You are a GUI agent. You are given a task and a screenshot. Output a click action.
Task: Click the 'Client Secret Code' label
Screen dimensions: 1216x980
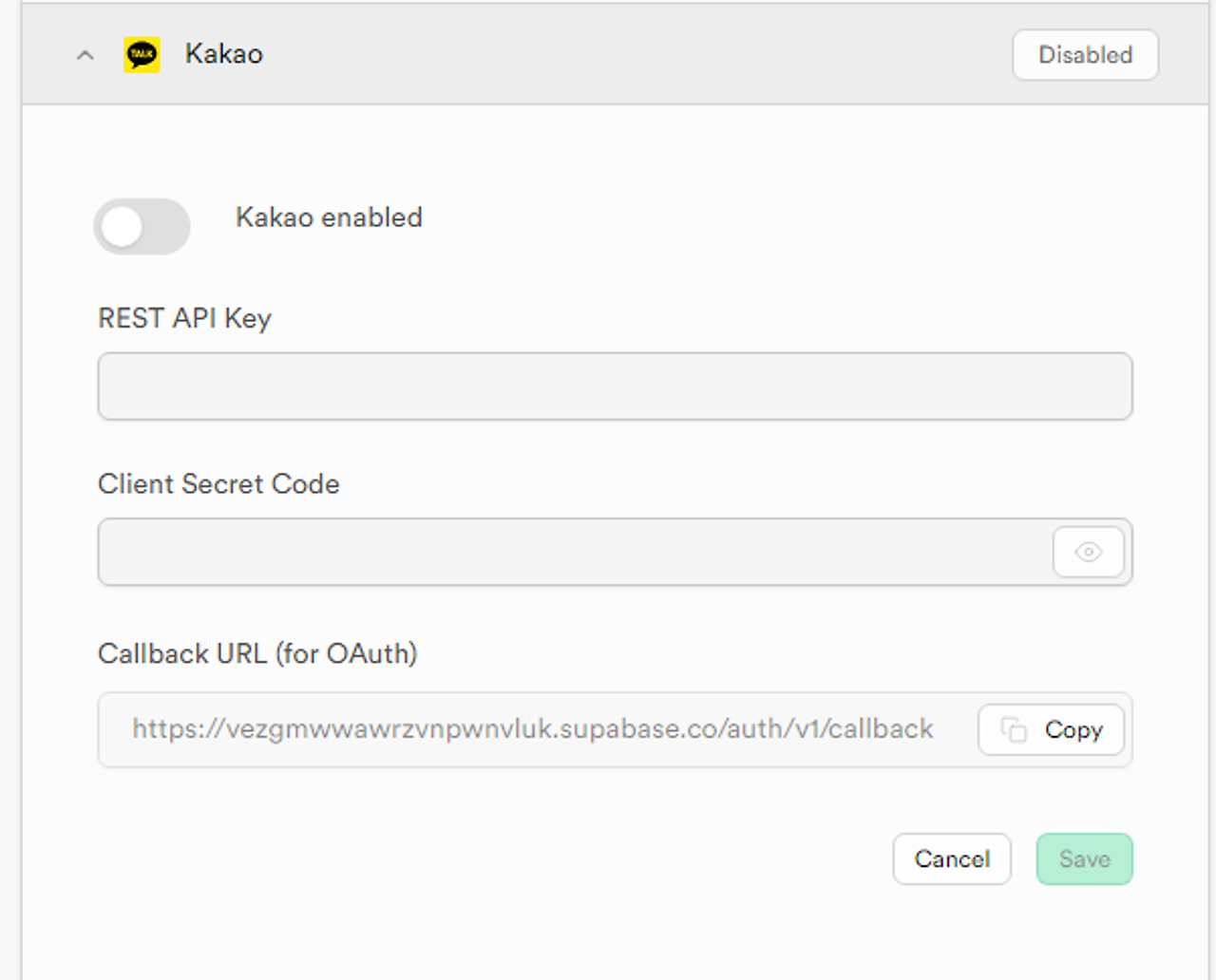coord(218,484)
